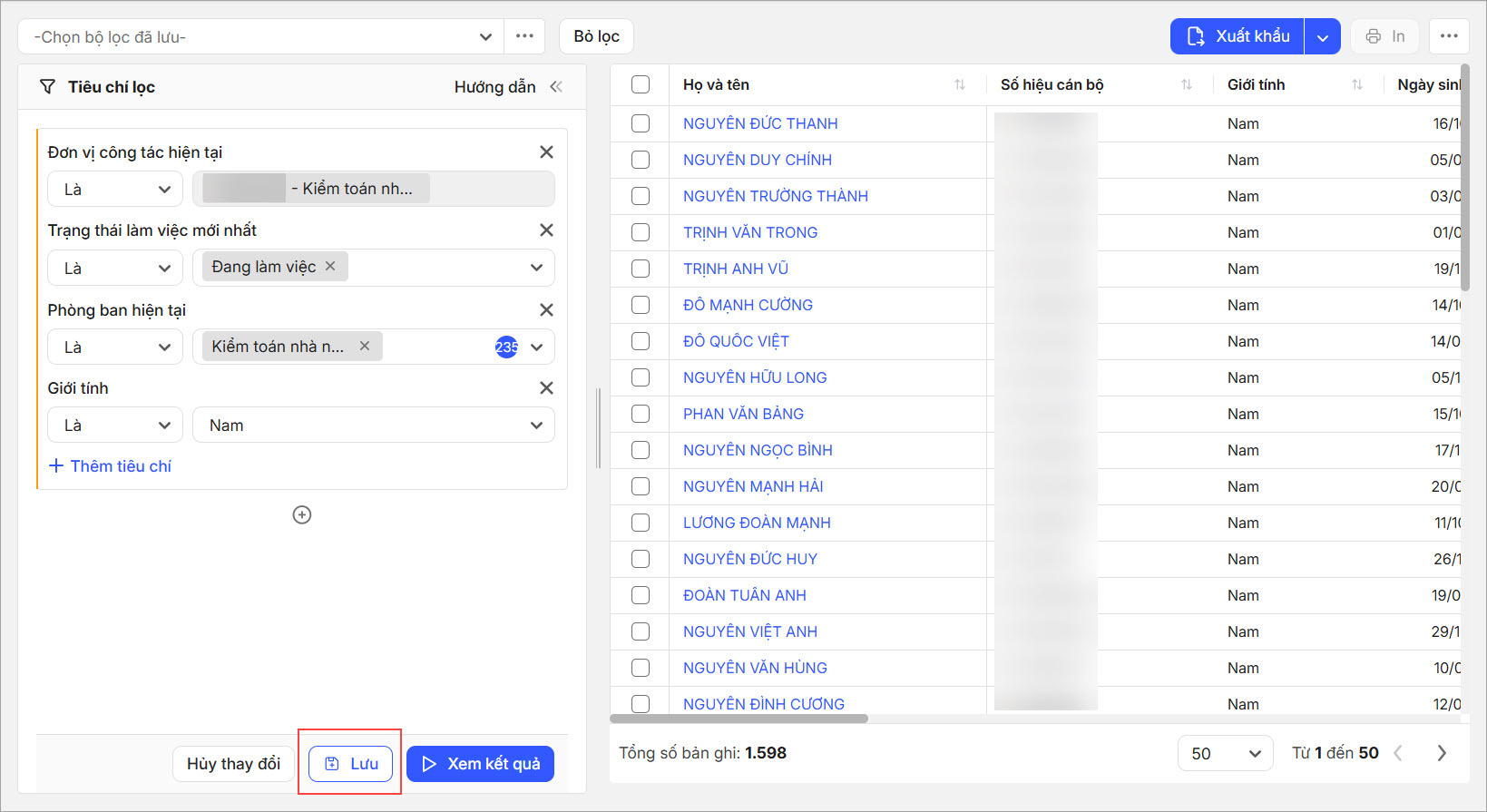Tick the select-all checkbox in table header
Image resolution: width=1487 pixels, height=812 pixels.
coord(641,85)
